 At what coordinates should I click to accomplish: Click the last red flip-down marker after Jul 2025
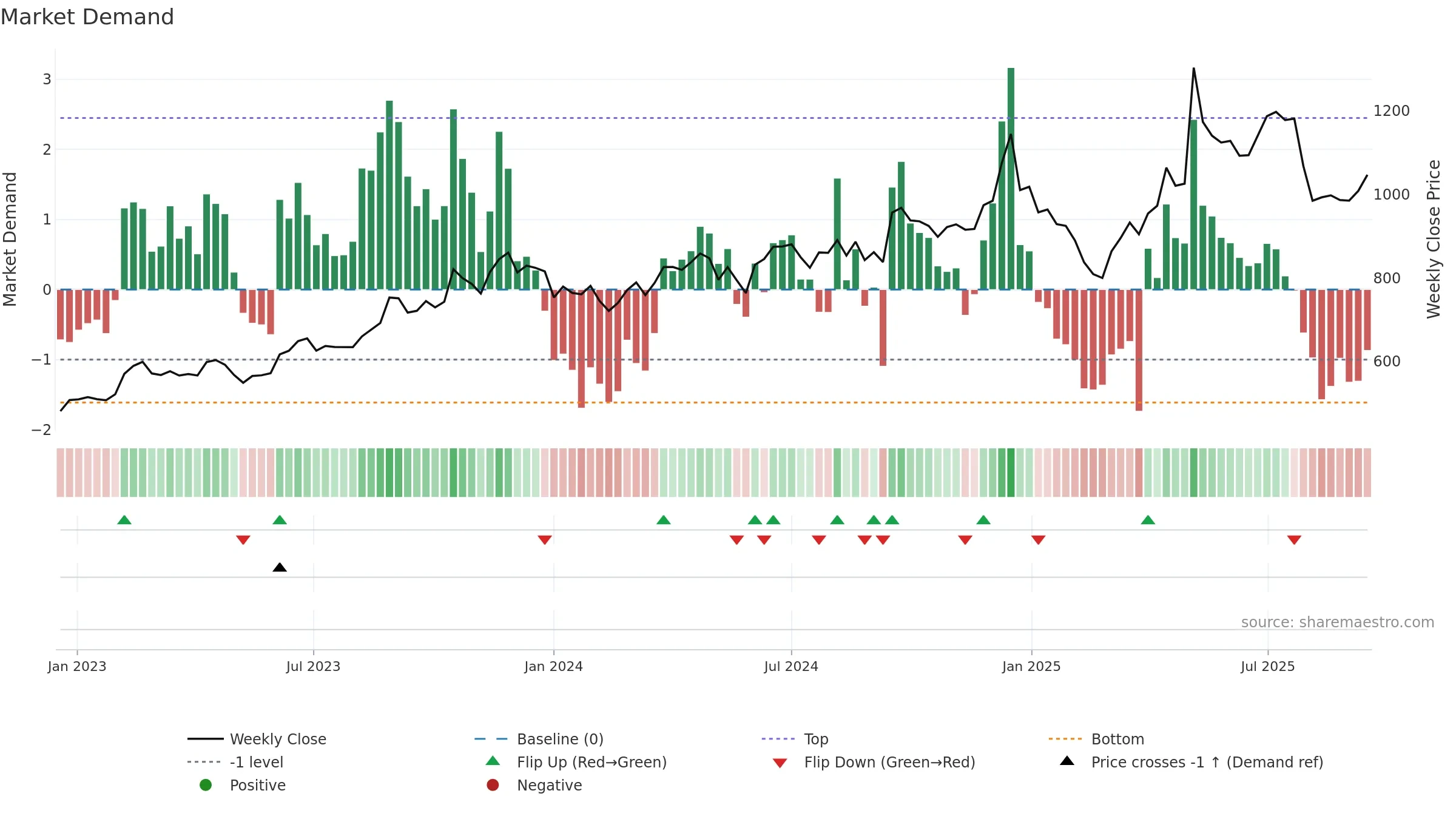[x=1294, y=540]
